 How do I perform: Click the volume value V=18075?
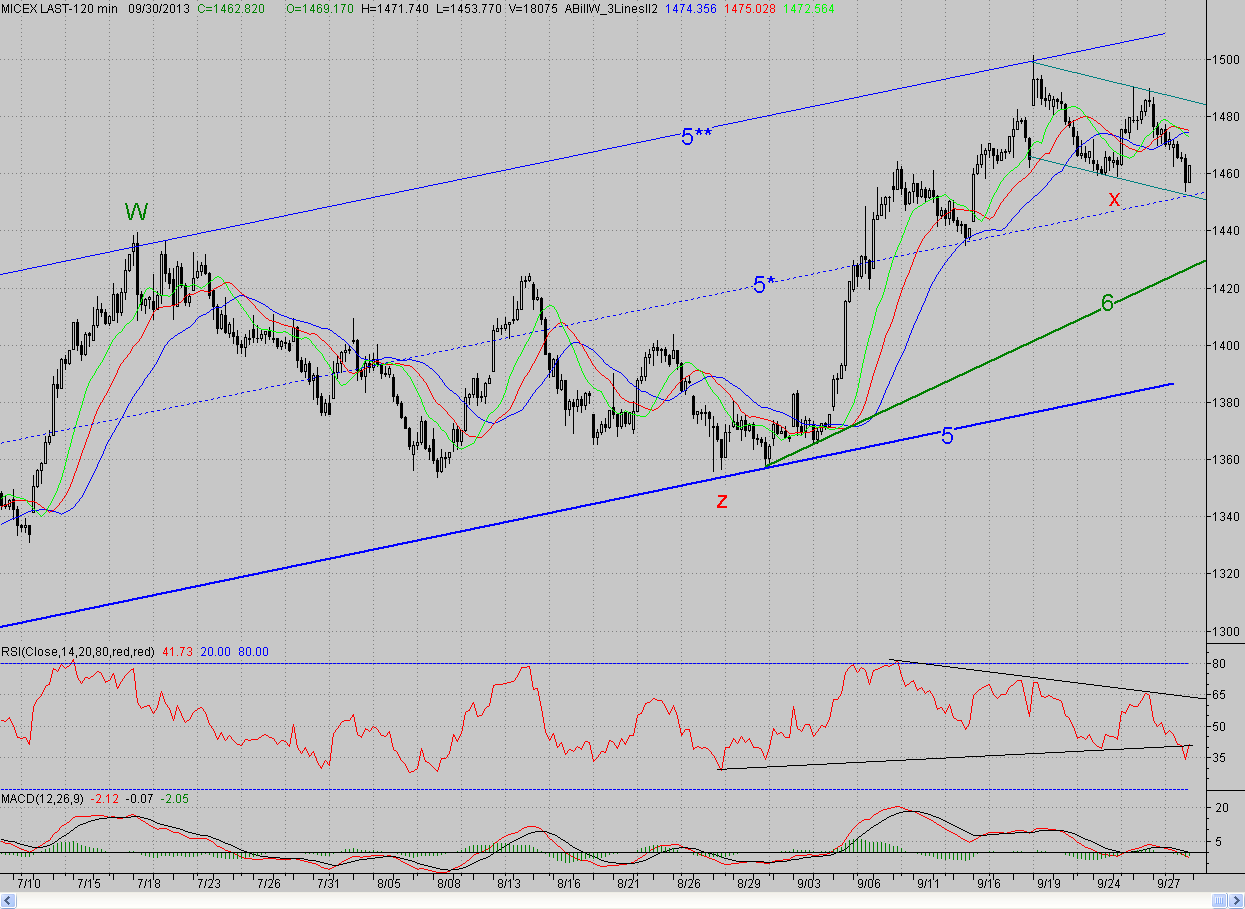[x=534, y=9]
